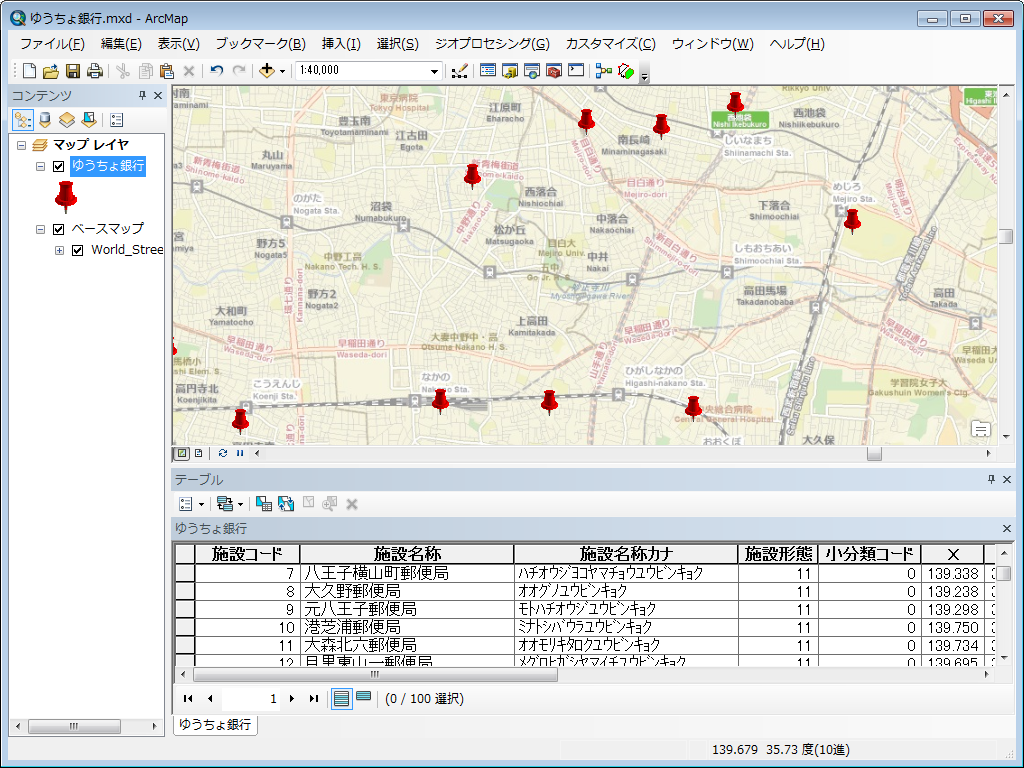This screenshot has width=1024, height=768.
Task: Toggle visibility of ベースマップ layer
Action: coord(59,229)
